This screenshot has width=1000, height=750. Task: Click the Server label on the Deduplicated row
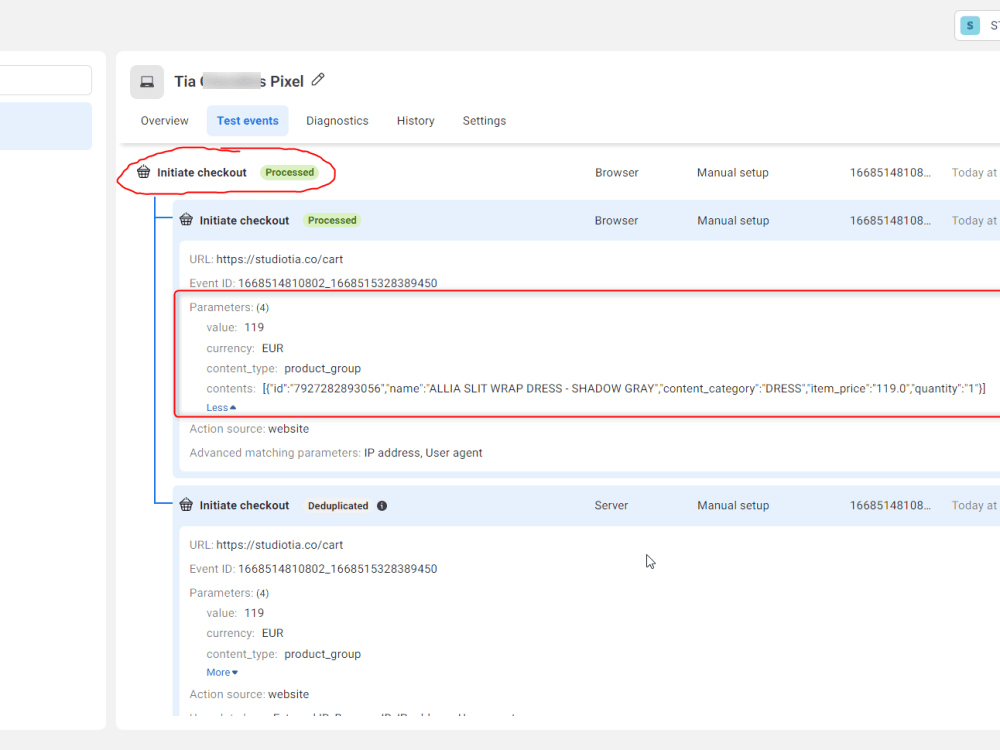(x=611, y=505)
